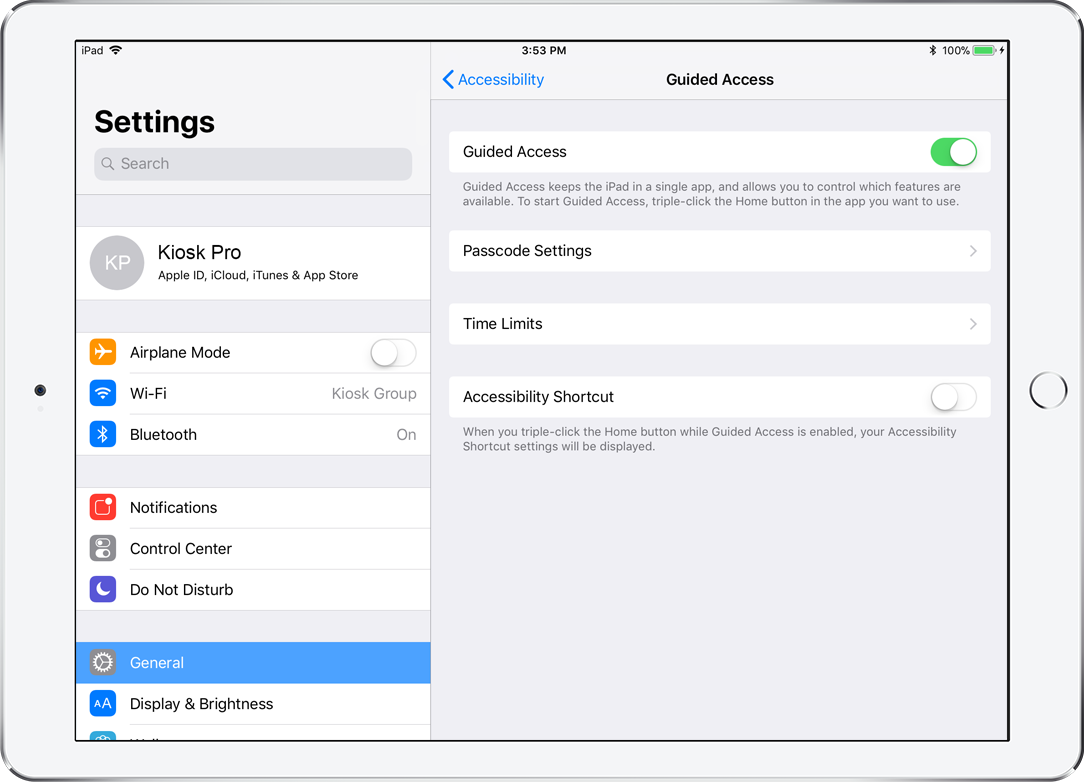Open Bluetooth On status value
The width and height of the screenshot is (1084, 782).
pos(406,435)
